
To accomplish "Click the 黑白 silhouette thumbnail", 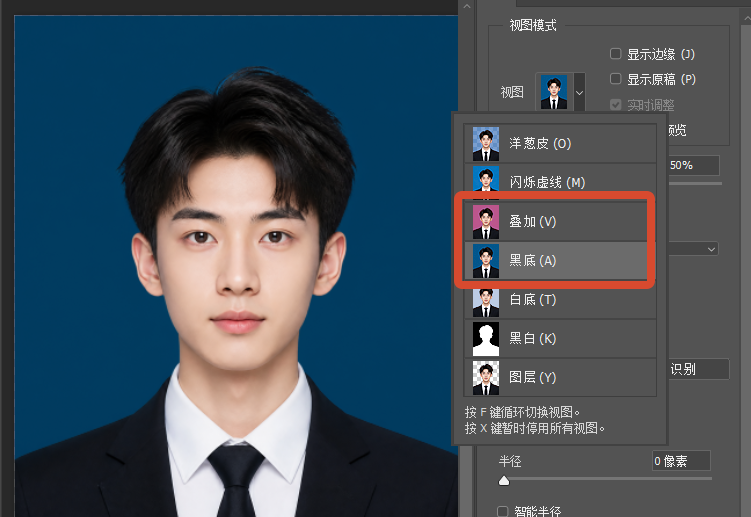I will coord(486,339).
